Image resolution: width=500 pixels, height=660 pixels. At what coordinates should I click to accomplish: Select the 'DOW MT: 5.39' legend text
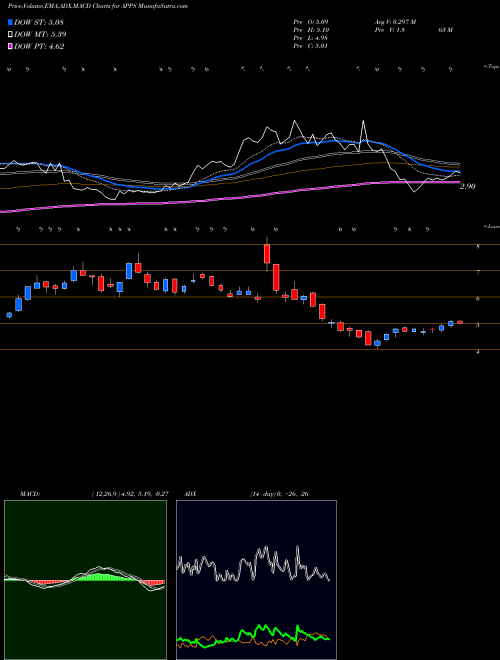(40, 35)
